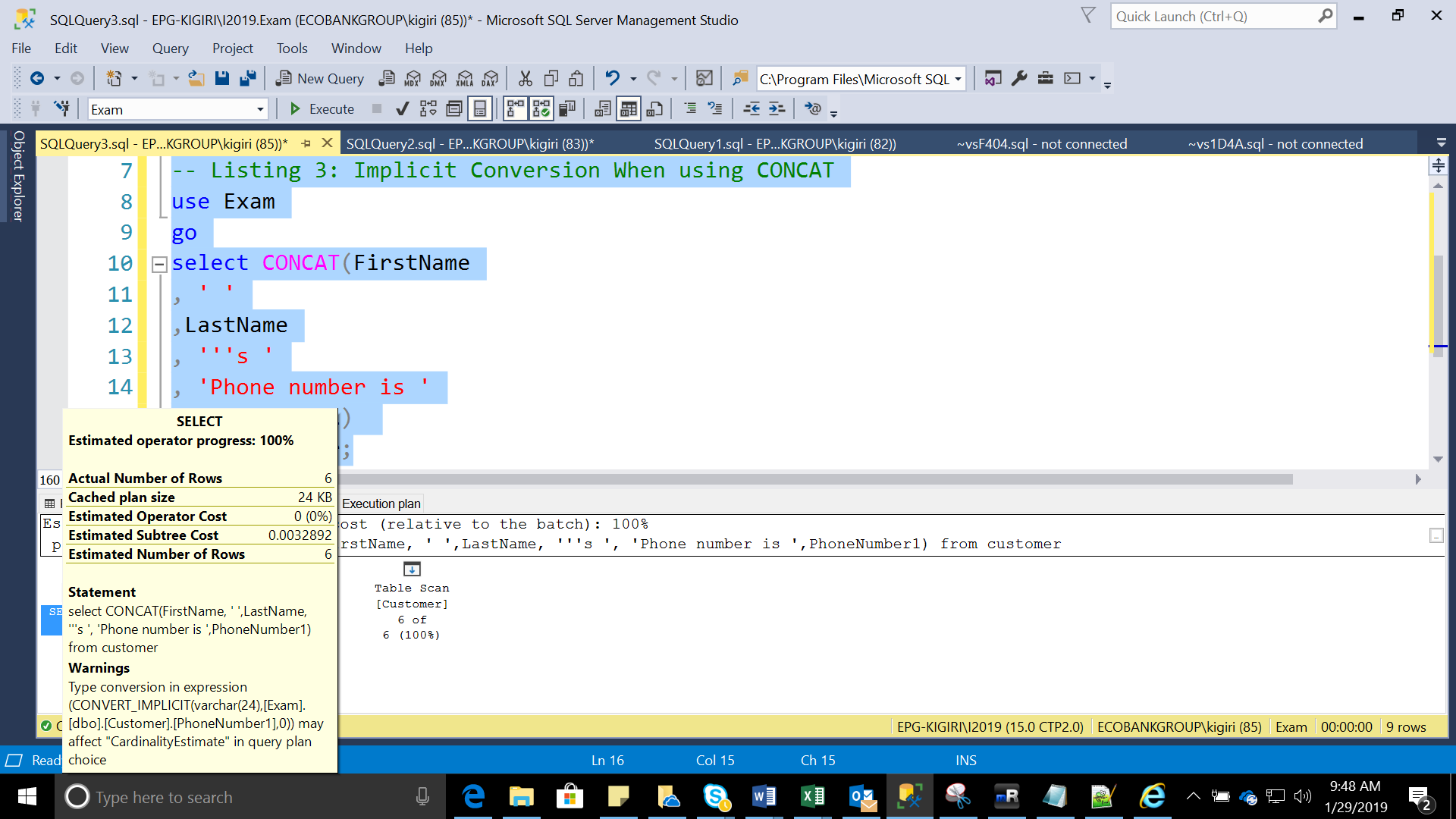
Task: Open the Query menu
Action: [x=170, y=48]
